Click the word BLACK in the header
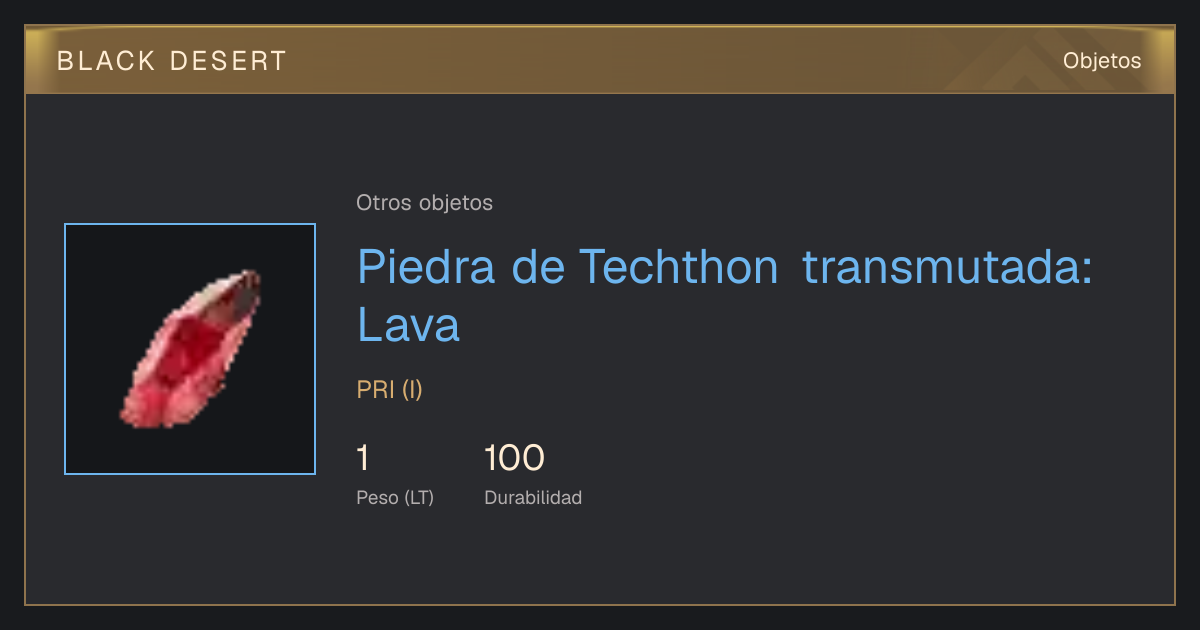Screen dimensions: 1200x630 pyautogui.click(x=107, y=61)
